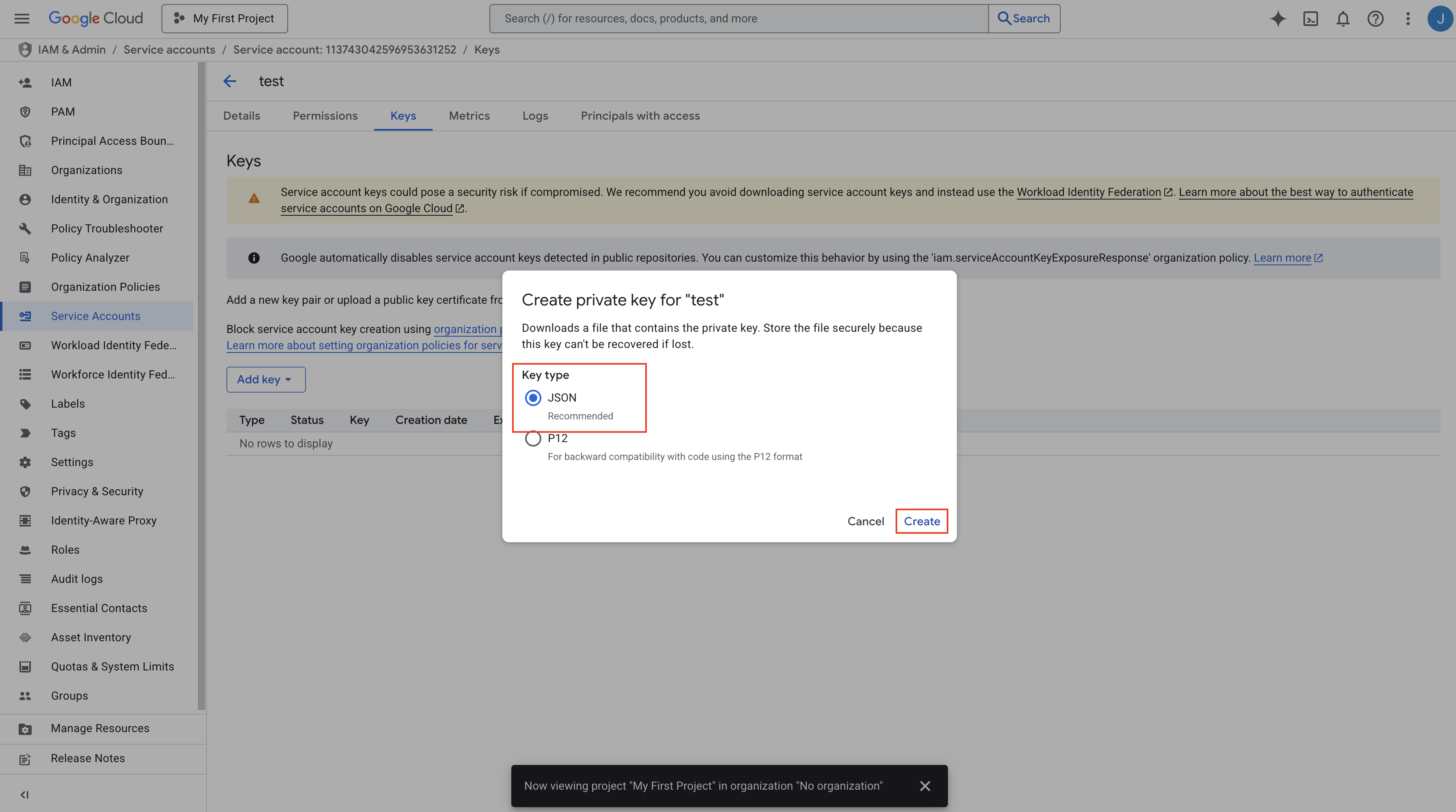Image resolution: width=1456 pixels, height=812 pixels.
Task: Click the Status column header
Action: 307,421
